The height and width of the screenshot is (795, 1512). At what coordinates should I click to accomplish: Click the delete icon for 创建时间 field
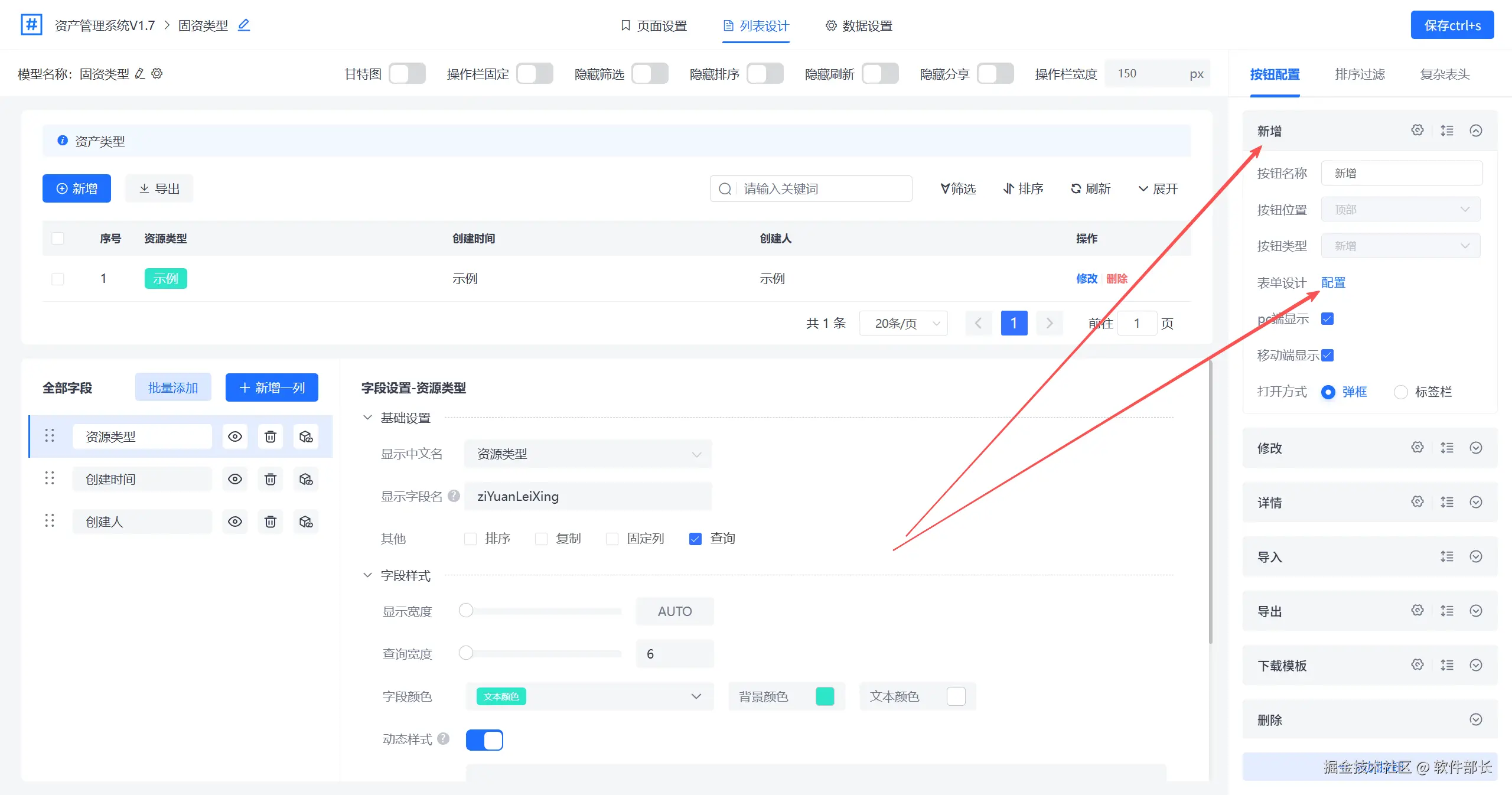(x=270, y=479)
